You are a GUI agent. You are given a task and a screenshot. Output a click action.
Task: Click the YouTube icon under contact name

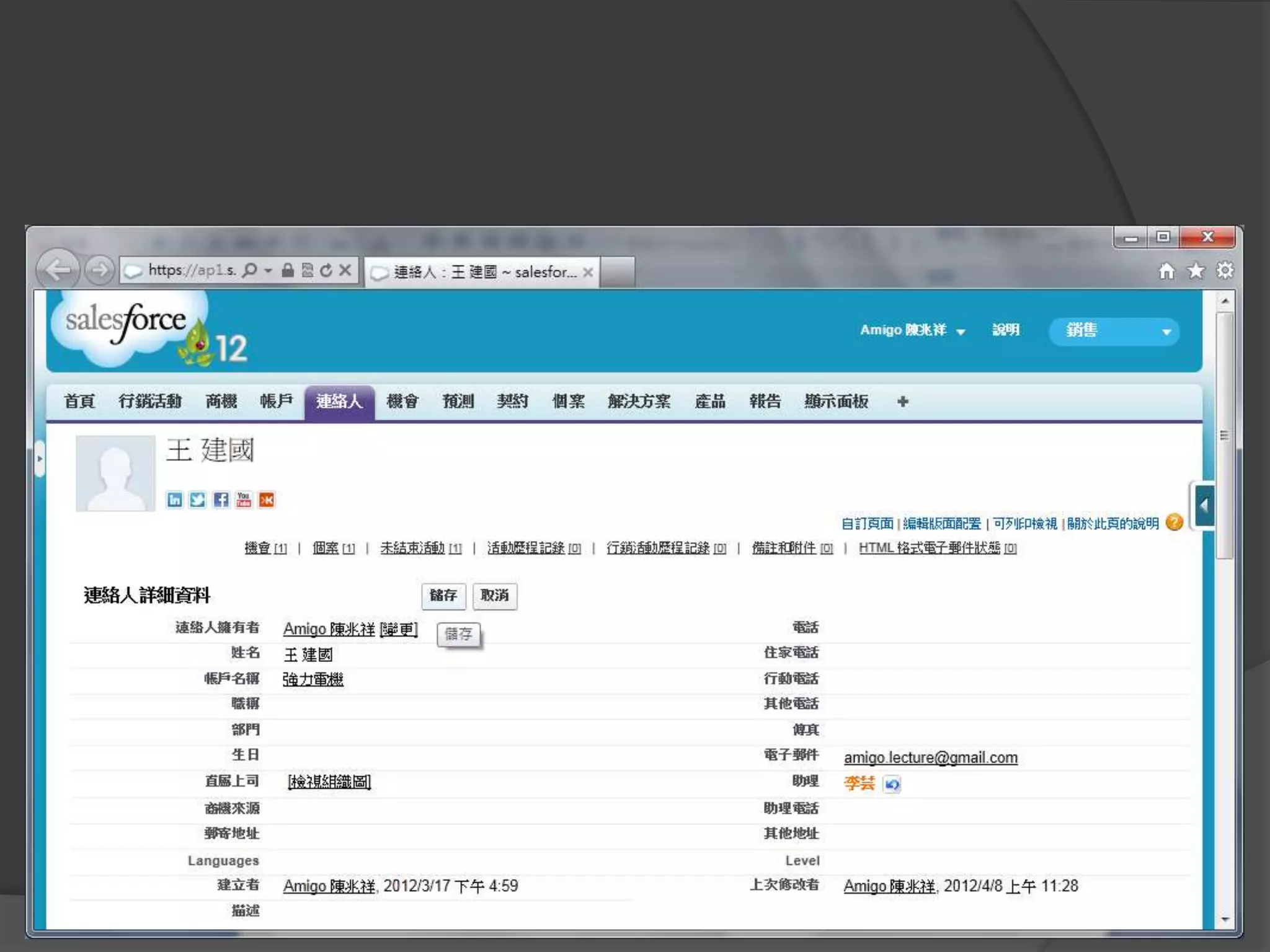[244, 500]
